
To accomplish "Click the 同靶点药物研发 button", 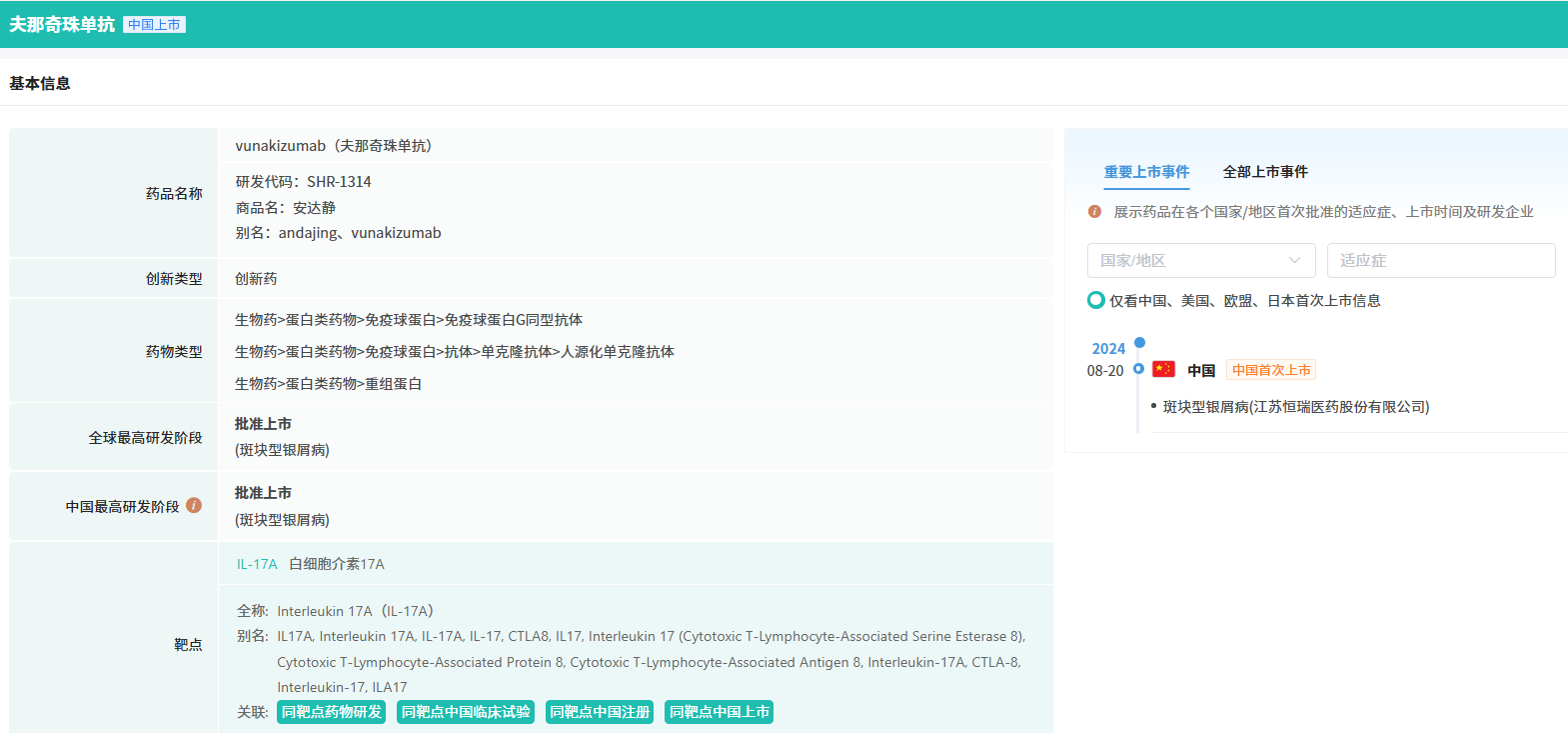I will (331, 712).
